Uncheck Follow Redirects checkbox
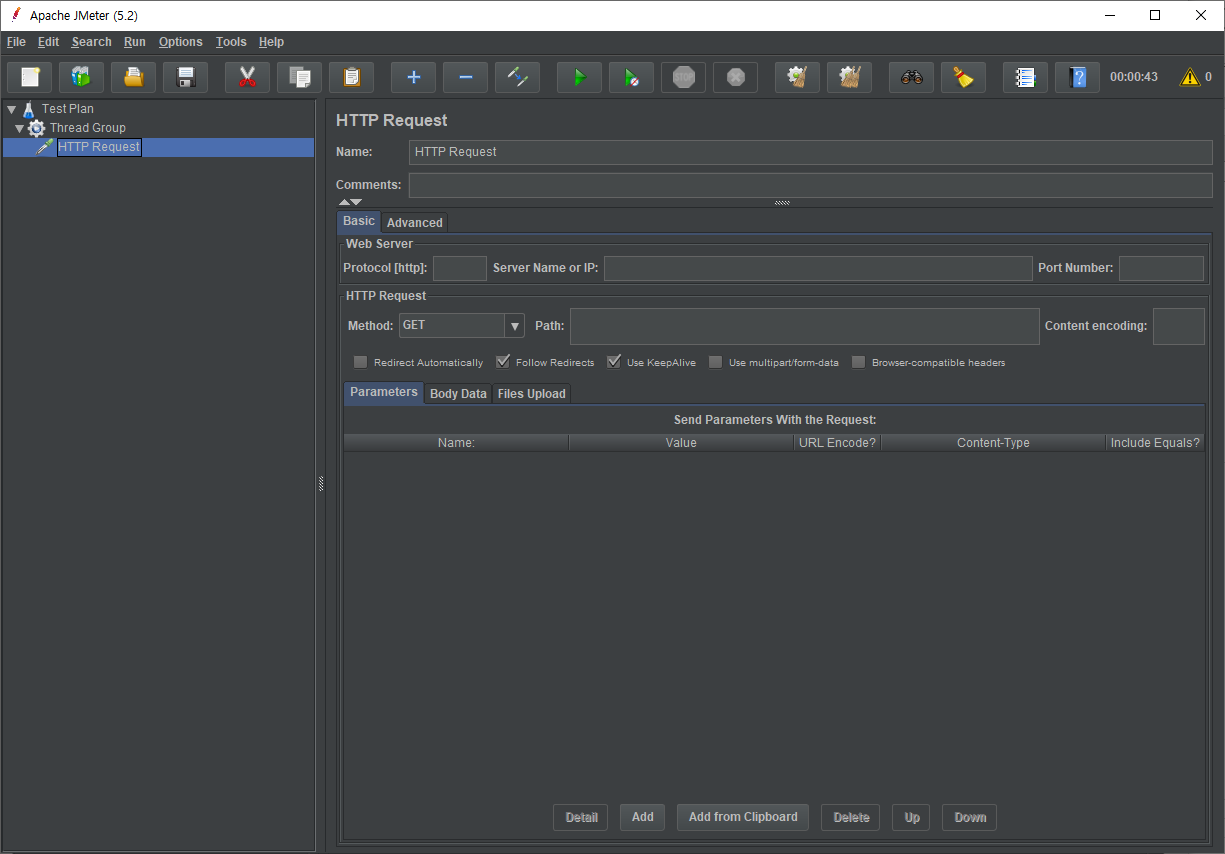This screenshot has width=1225, height=854. (503, 362)
